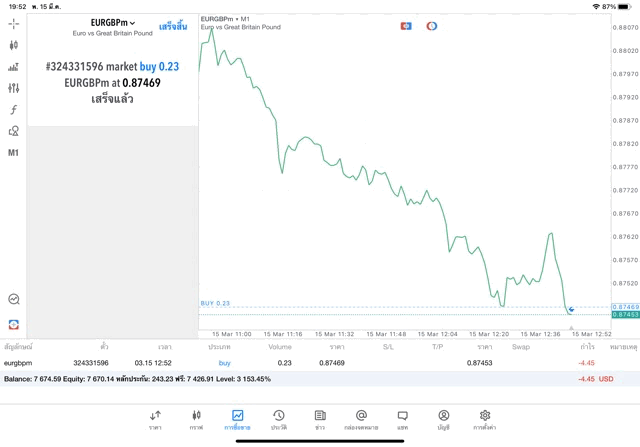Open the candlestick chart type icon
640x447 pixels.
coord(13,45)
